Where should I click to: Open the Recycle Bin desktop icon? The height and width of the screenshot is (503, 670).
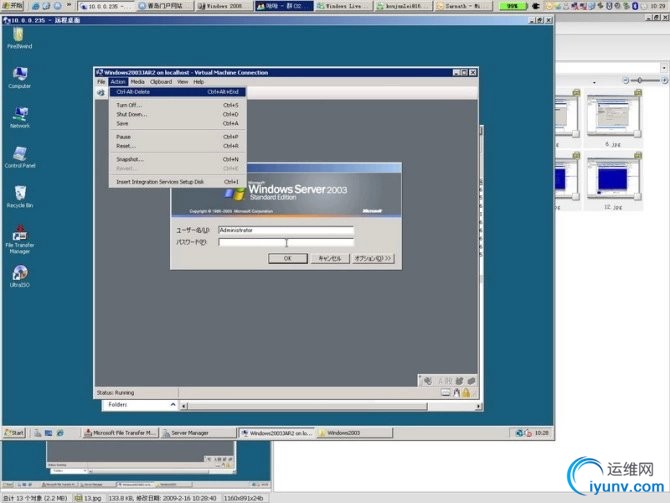click(20, 197)
